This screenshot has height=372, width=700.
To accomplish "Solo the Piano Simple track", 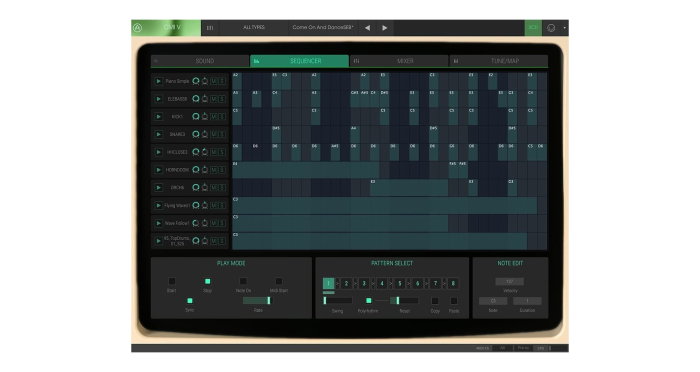I will (222, 81).
